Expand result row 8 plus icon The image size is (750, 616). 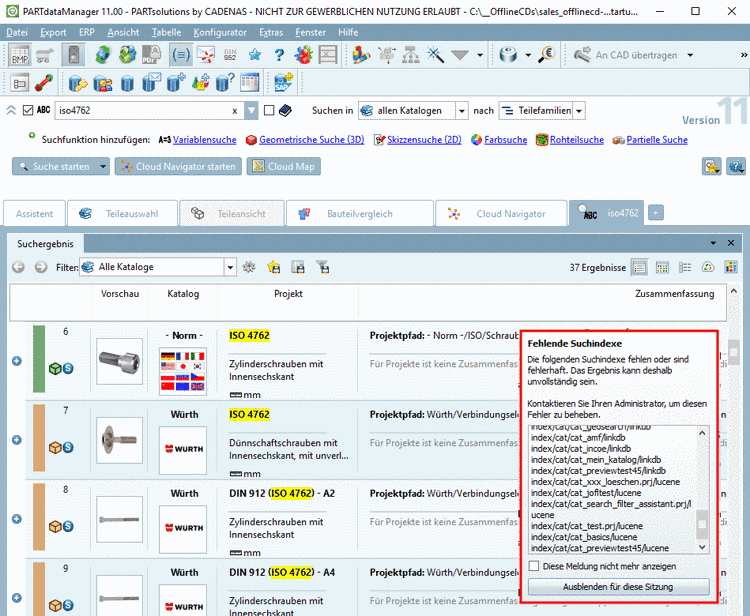click(x=17, y=519)
